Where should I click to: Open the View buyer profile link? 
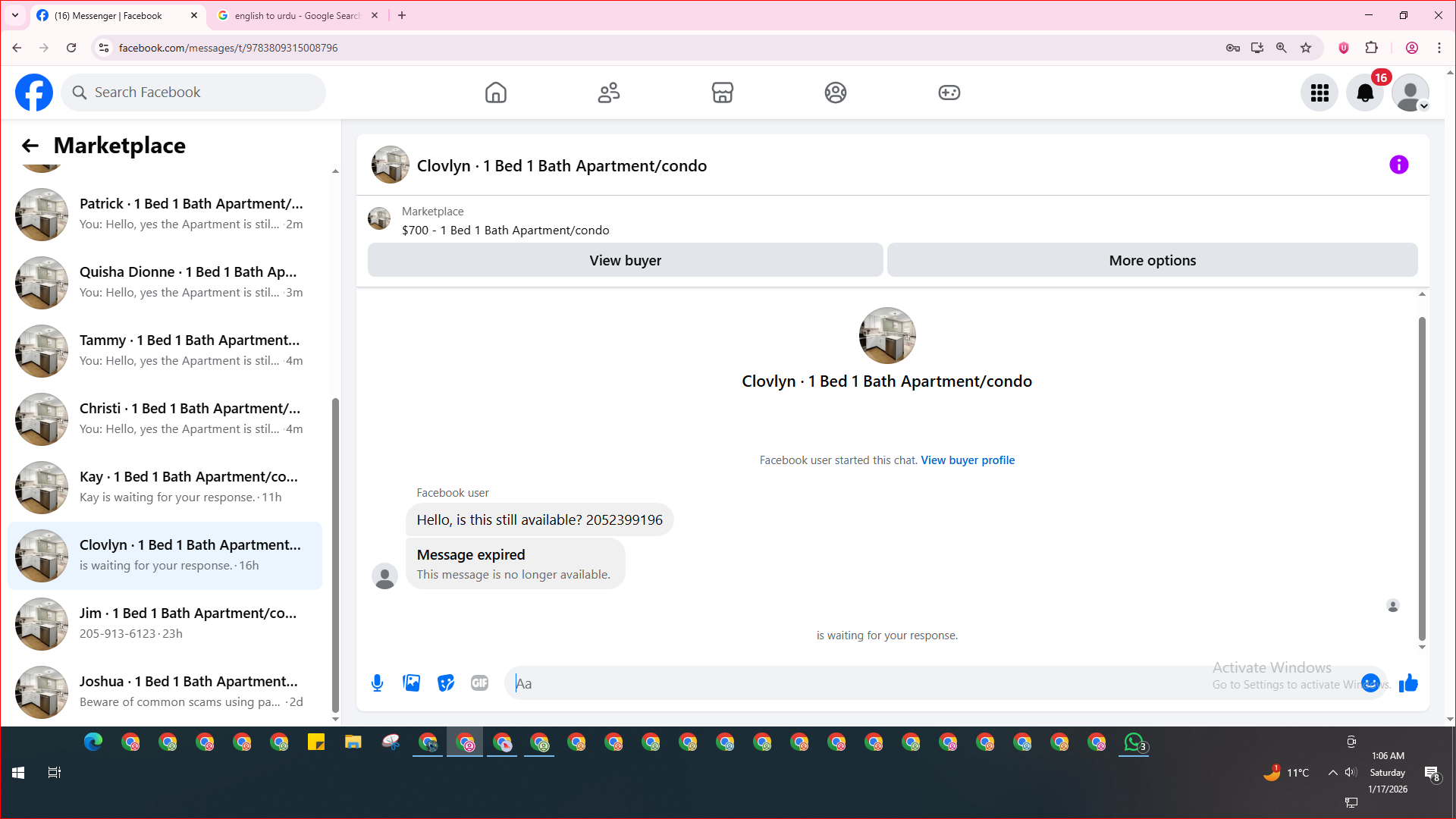[x=967, y=460]
